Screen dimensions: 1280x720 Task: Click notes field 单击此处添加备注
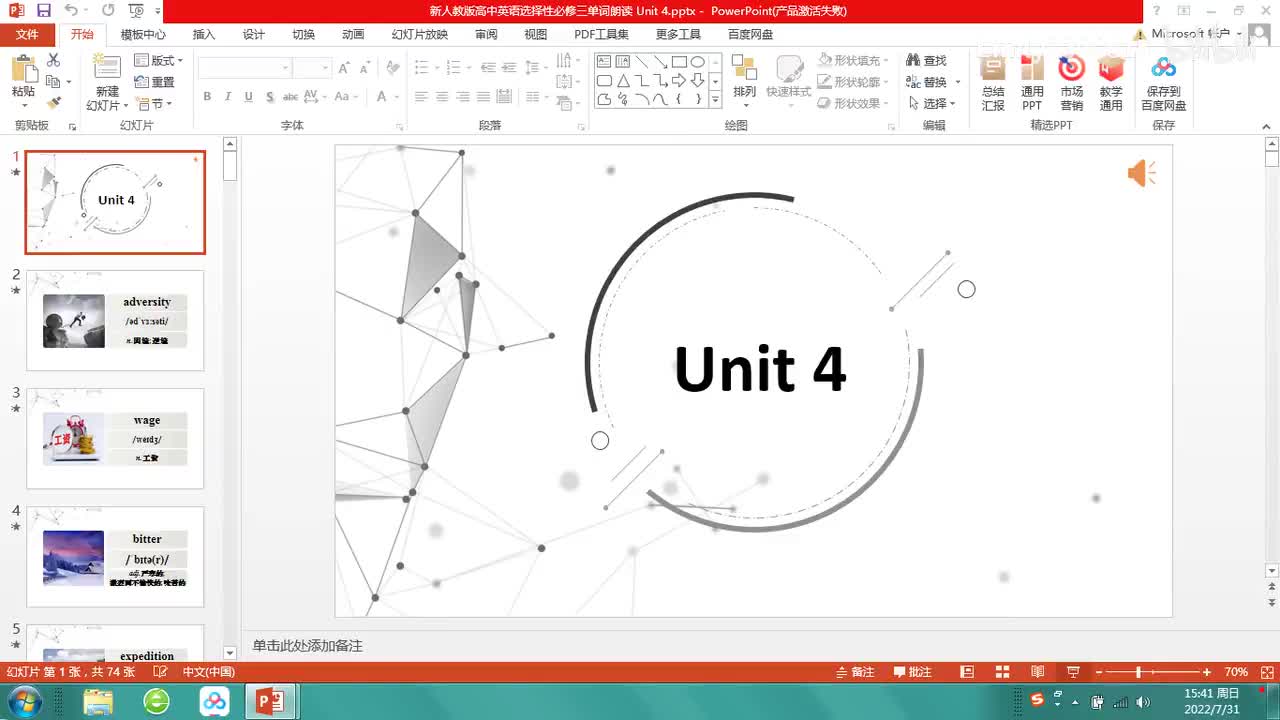click(x=308, y=646)
